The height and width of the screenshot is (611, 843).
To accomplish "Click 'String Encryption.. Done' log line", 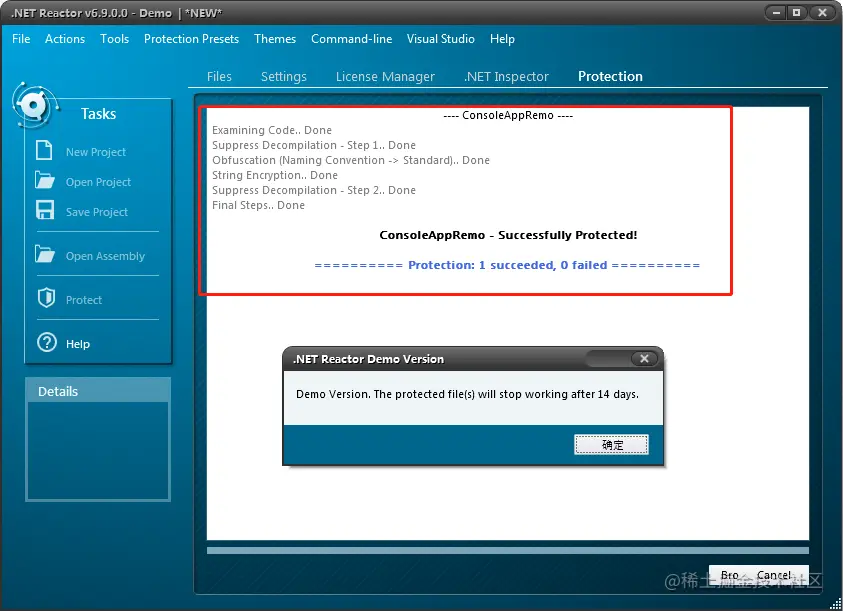I will [275, 175].
